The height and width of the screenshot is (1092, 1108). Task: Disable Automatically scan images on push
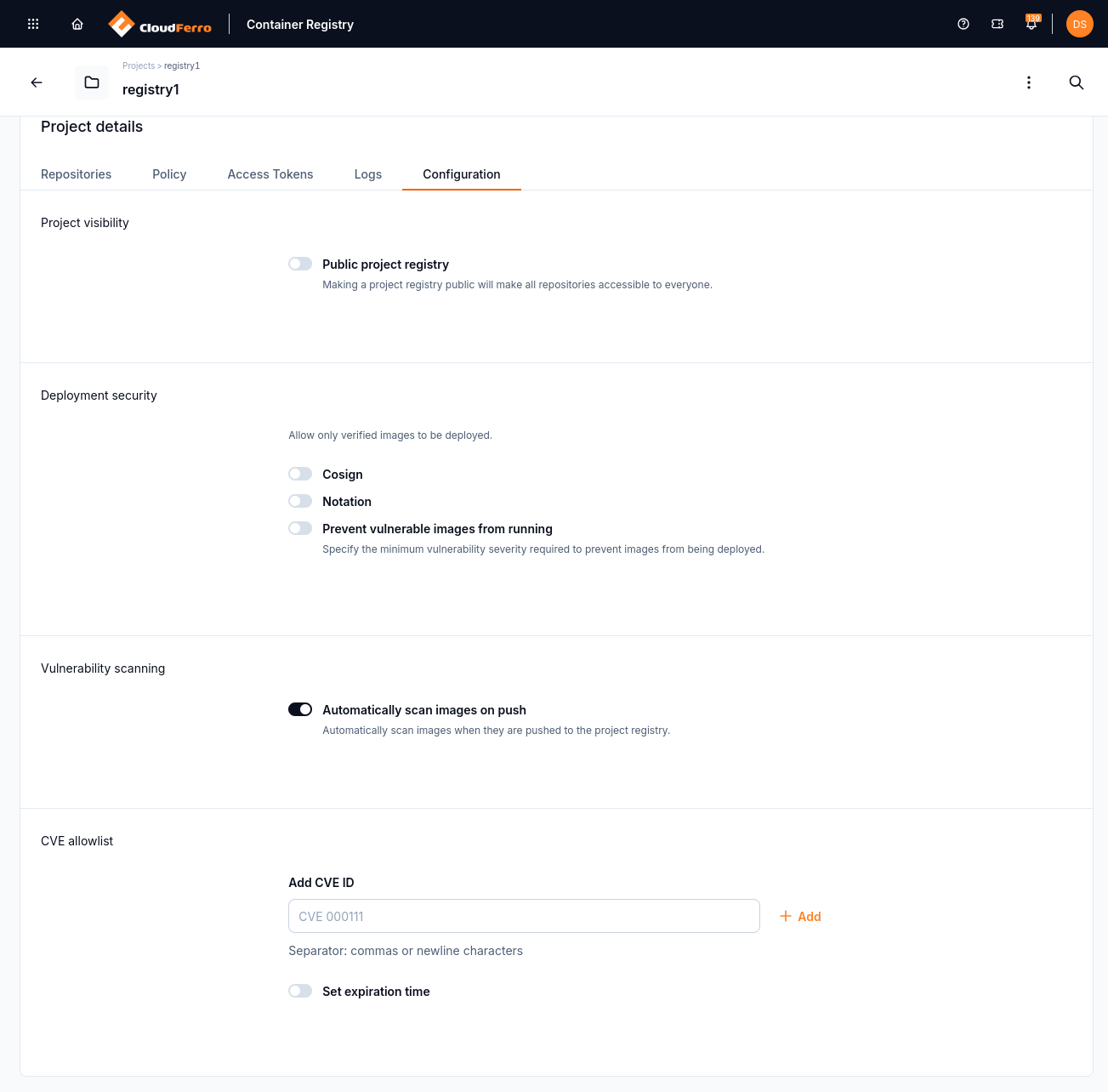tap(300, 709)
